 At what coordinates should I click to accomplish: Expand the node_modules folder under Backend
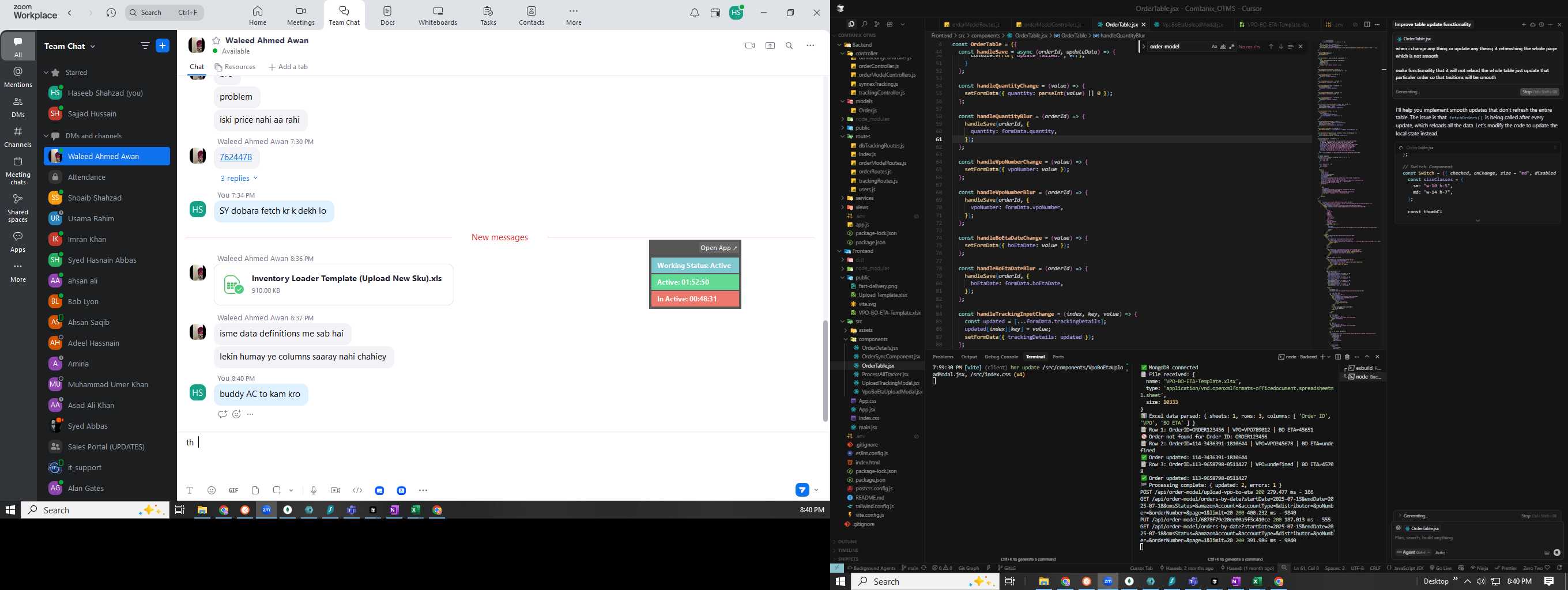[x=872, y=119]
